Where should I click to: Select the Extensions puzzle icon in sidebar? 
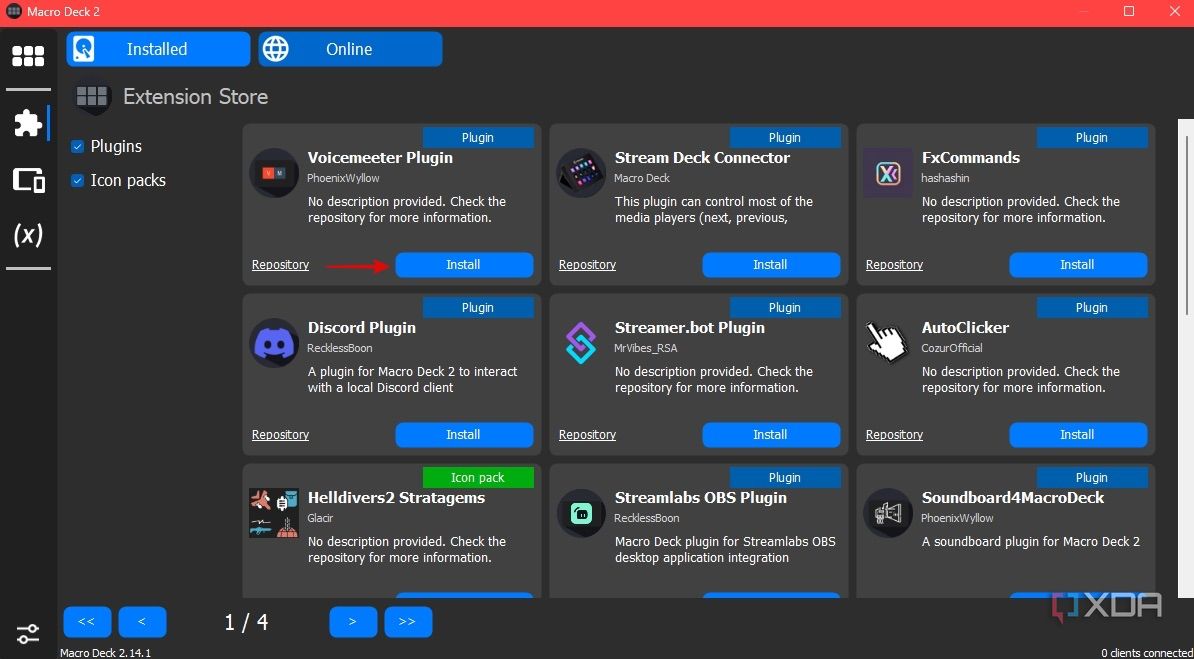[28, 122]
